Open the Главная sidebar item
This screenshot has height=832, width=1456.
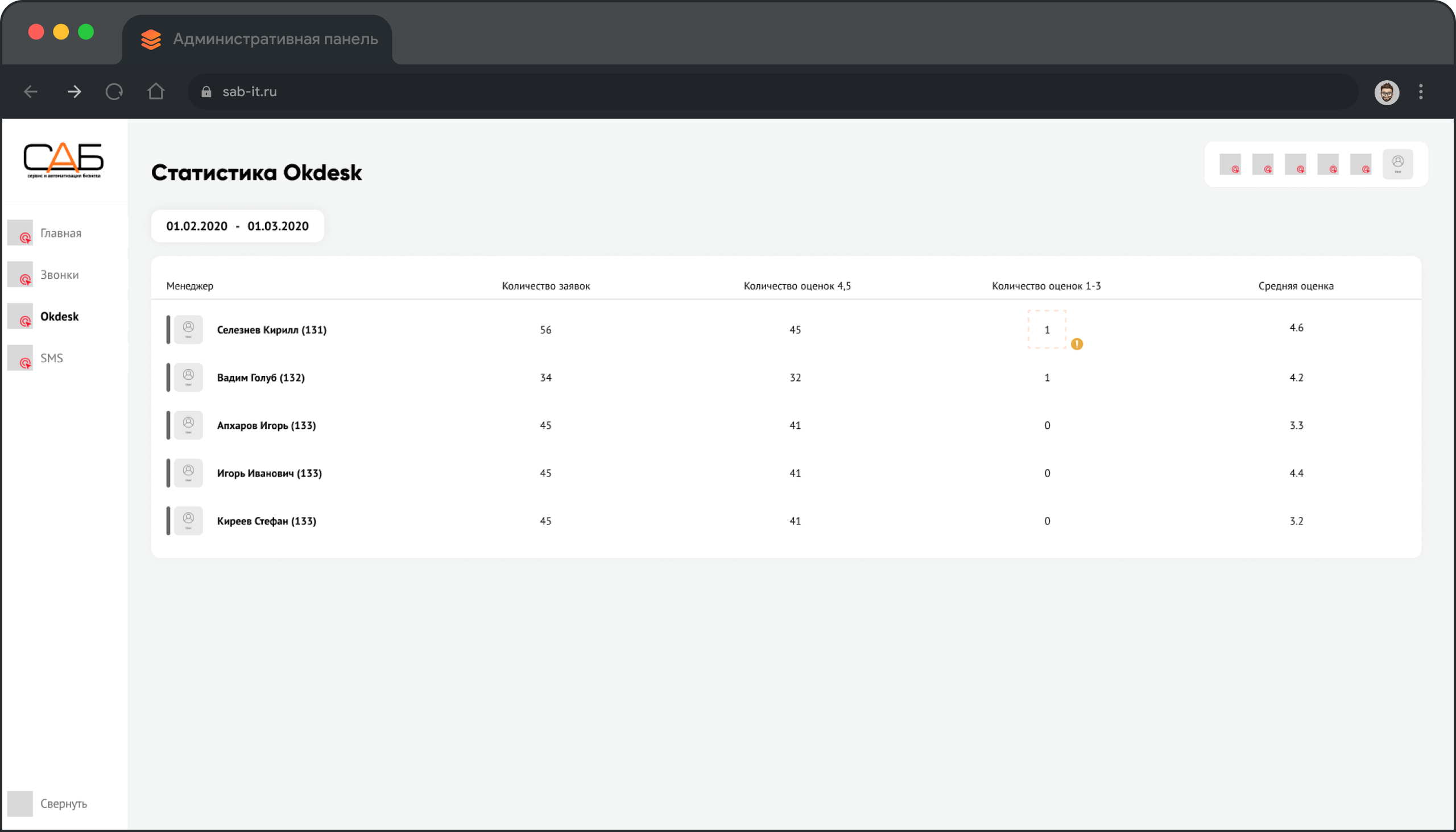click(x=60, y=233)
